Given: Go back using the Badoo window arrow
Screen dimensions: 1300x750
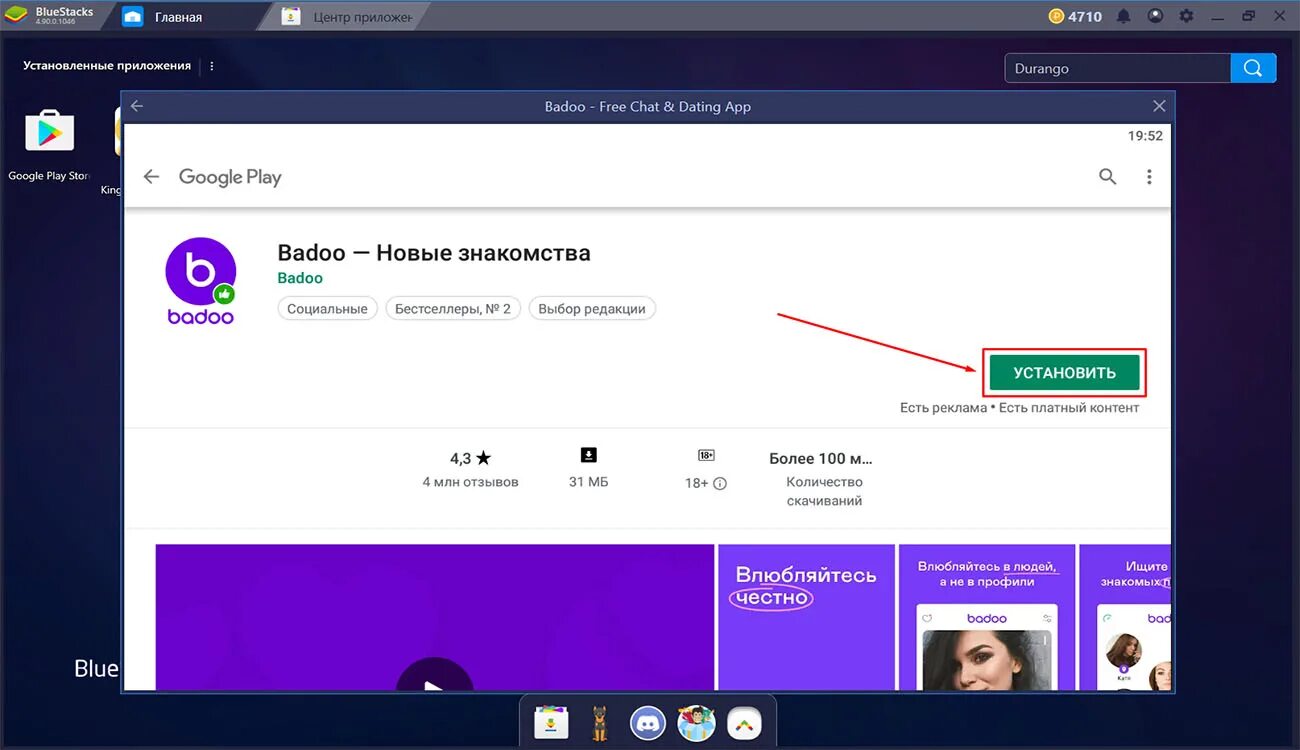Looking at the screenshot, I should tap(137, 106).
